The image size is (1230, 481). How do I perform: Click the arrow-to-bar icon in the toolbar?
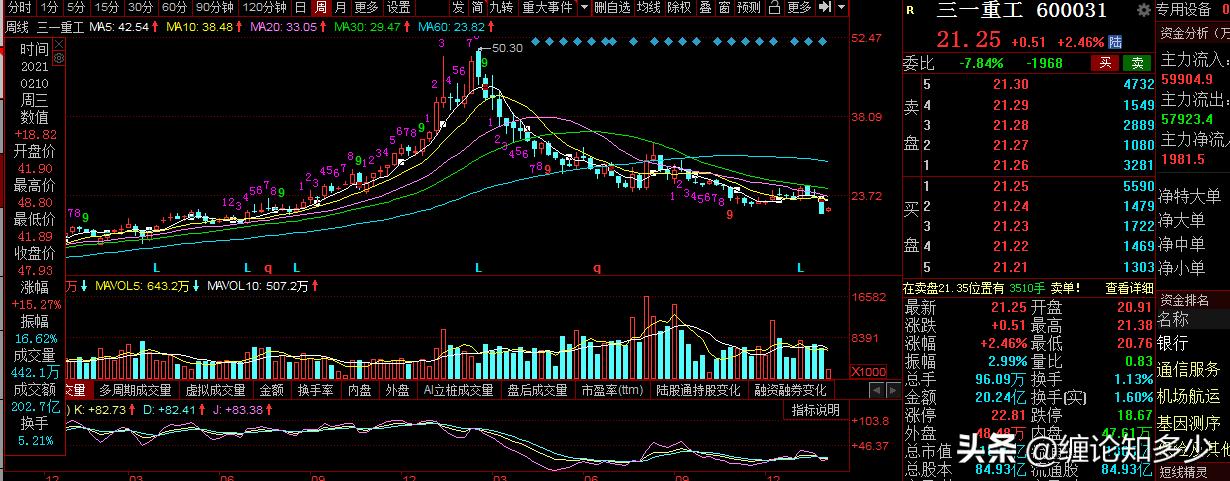[823, 8]
